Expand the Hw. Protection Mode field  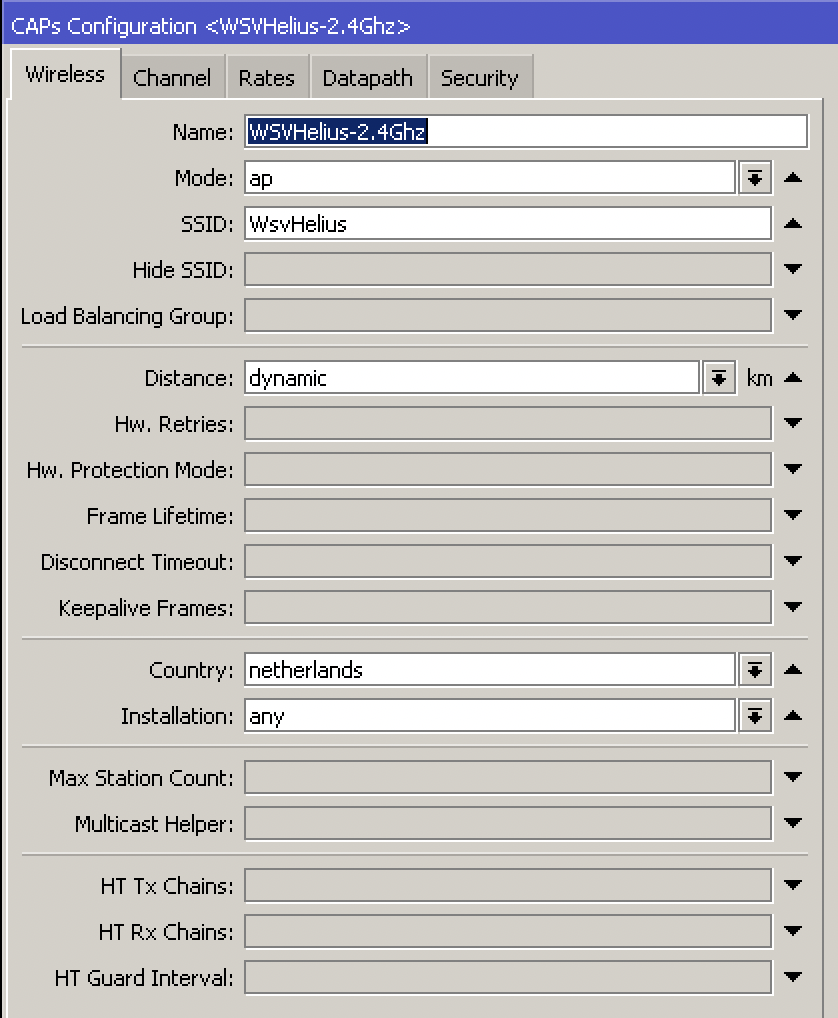[792, 469]
